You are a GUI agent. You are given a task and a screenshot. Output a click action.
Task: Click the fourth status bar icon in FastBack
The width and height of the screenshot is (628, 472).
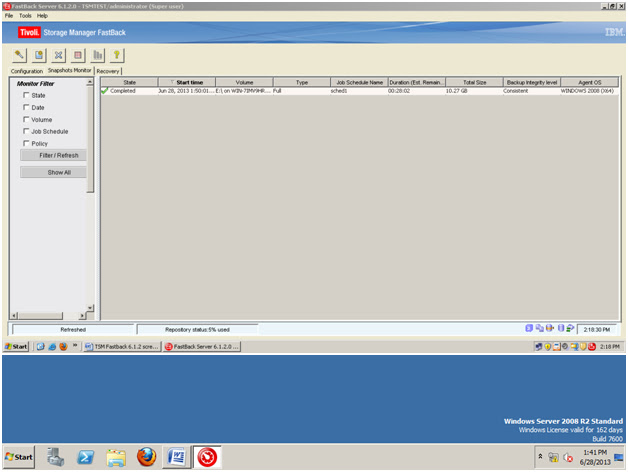(x=561, y=328)
